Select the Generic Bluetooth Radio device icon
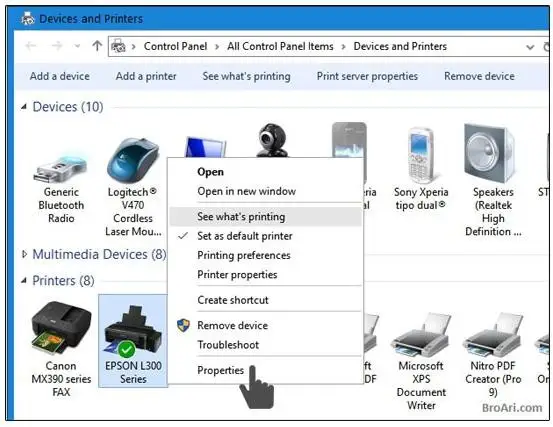Screen dimensions: 553x427 tap(61, 168)
